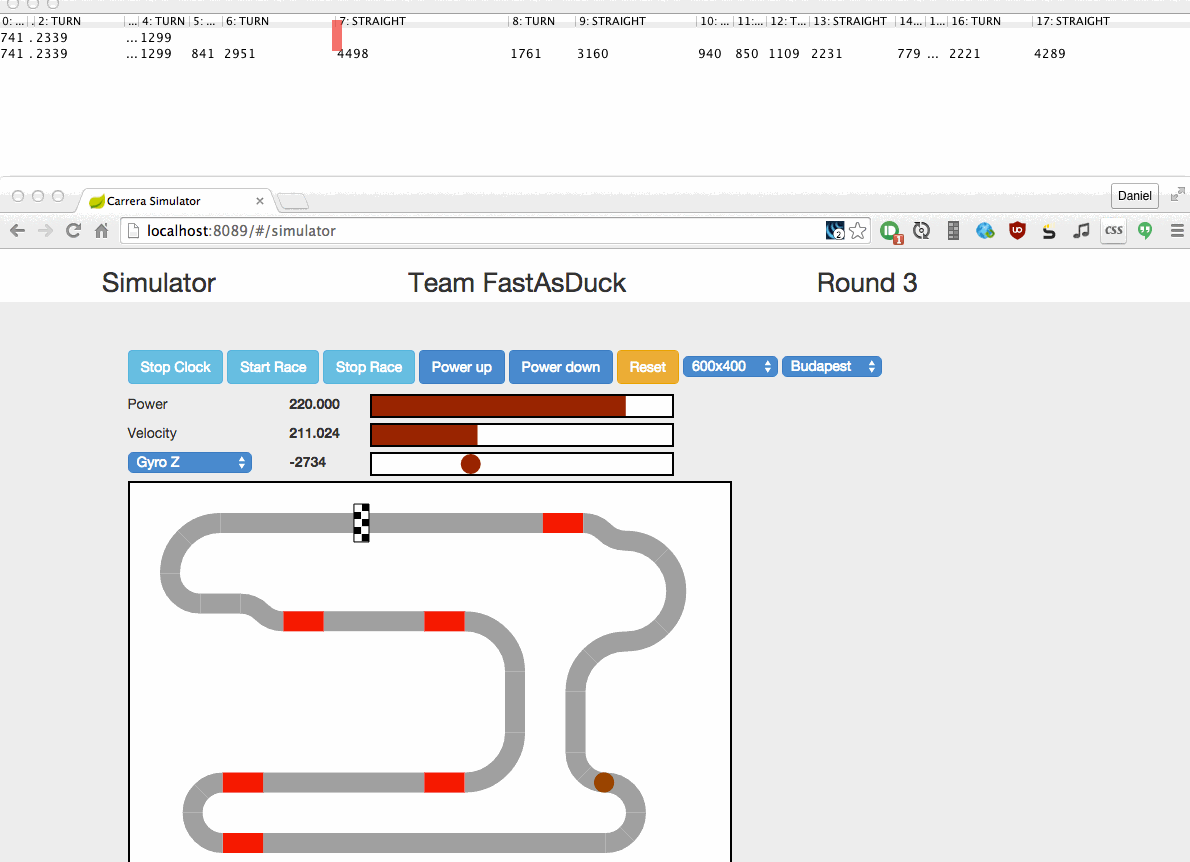Click the Gyro Z indicator dot
The width and height of the screenshot is (1190, 862).
pyautogui.click(x=471, y=464)
